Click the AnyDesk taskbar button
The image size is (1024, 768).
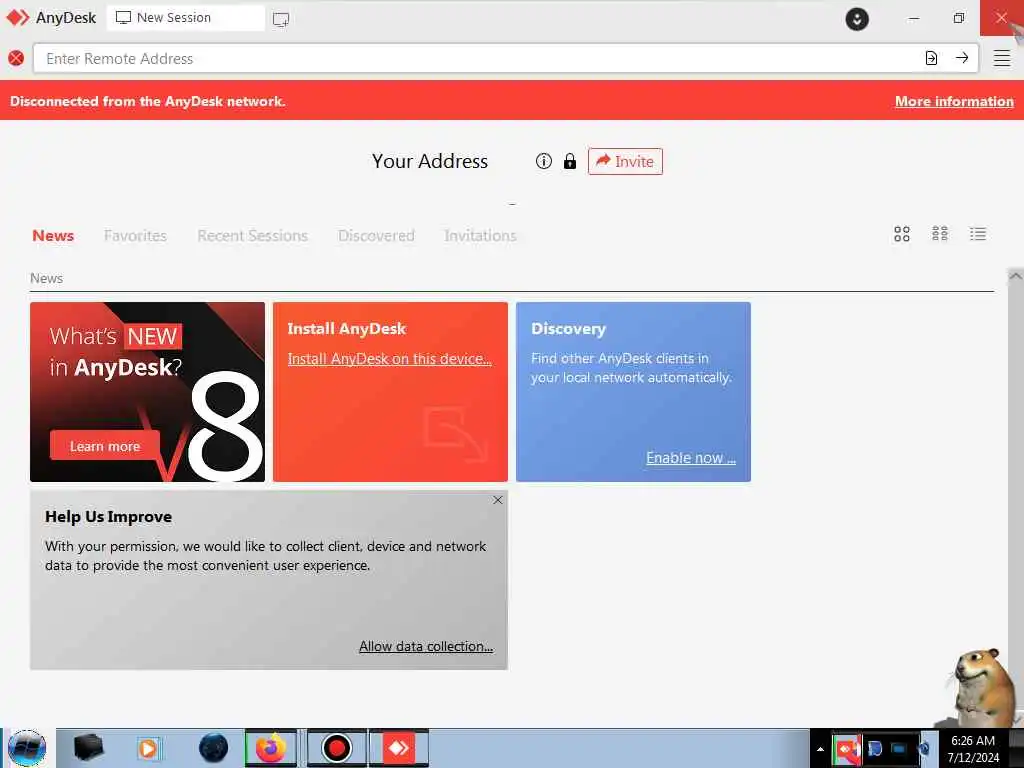(398, 748)
